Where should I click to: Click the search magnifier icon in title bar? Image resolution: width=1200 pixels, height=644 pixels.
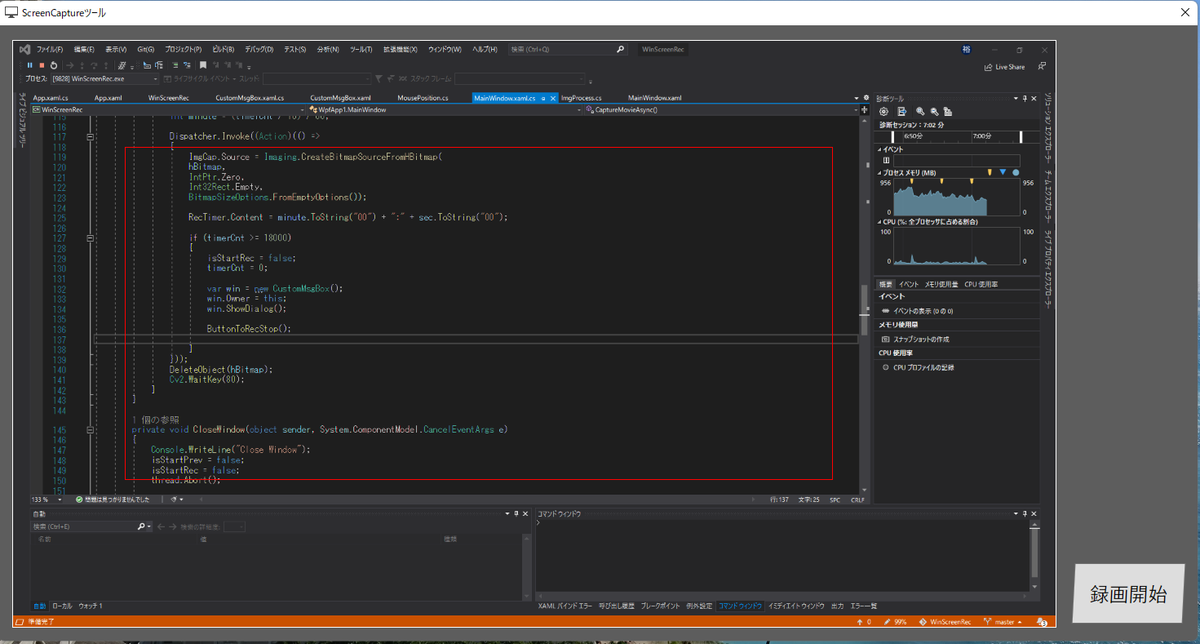point(620,49)
